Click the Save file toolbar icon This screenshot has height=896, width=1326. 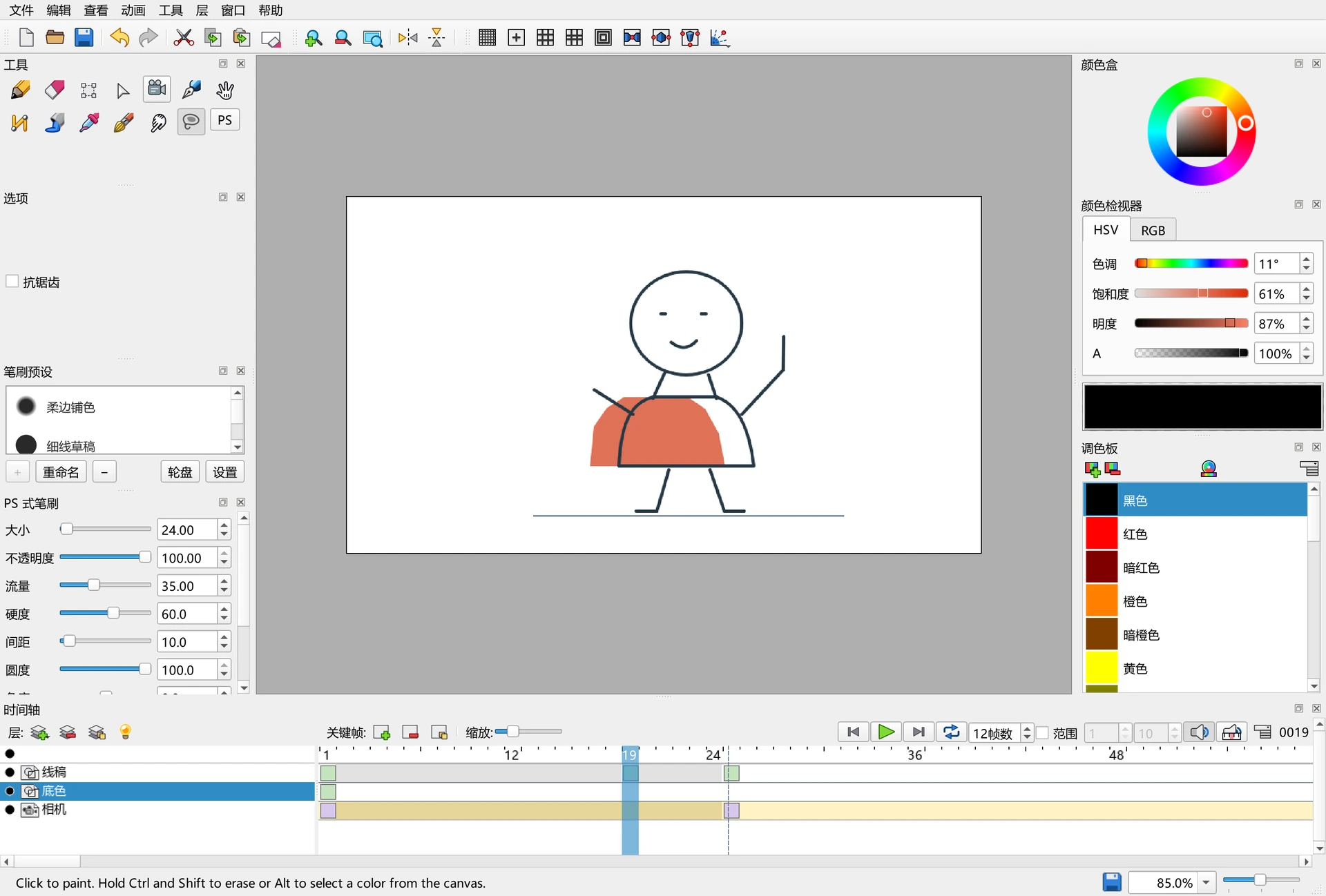point(84,37)
